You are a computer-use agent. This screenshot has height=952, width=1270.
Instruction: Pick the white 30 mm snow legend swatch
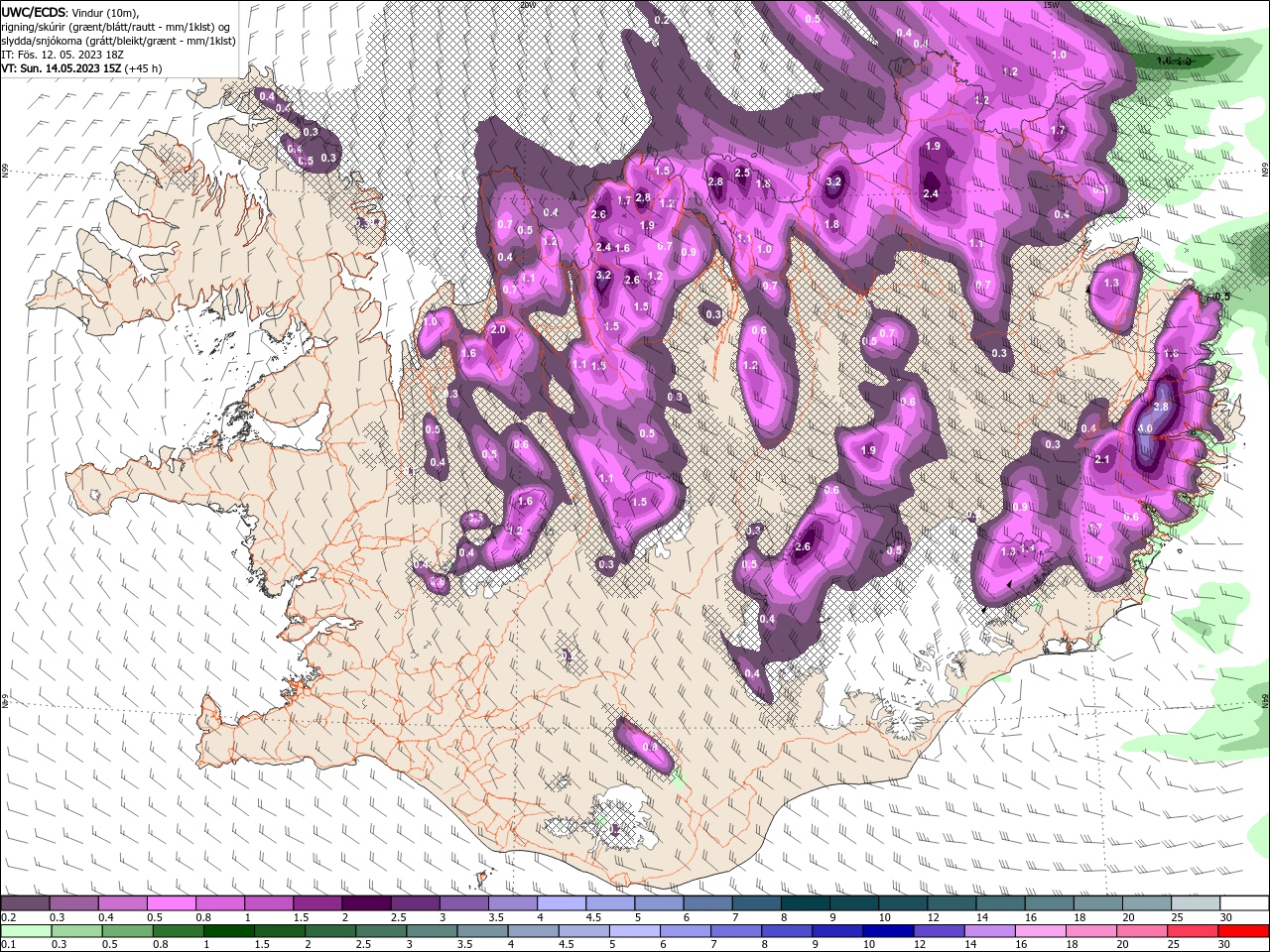coord(1244,903)
